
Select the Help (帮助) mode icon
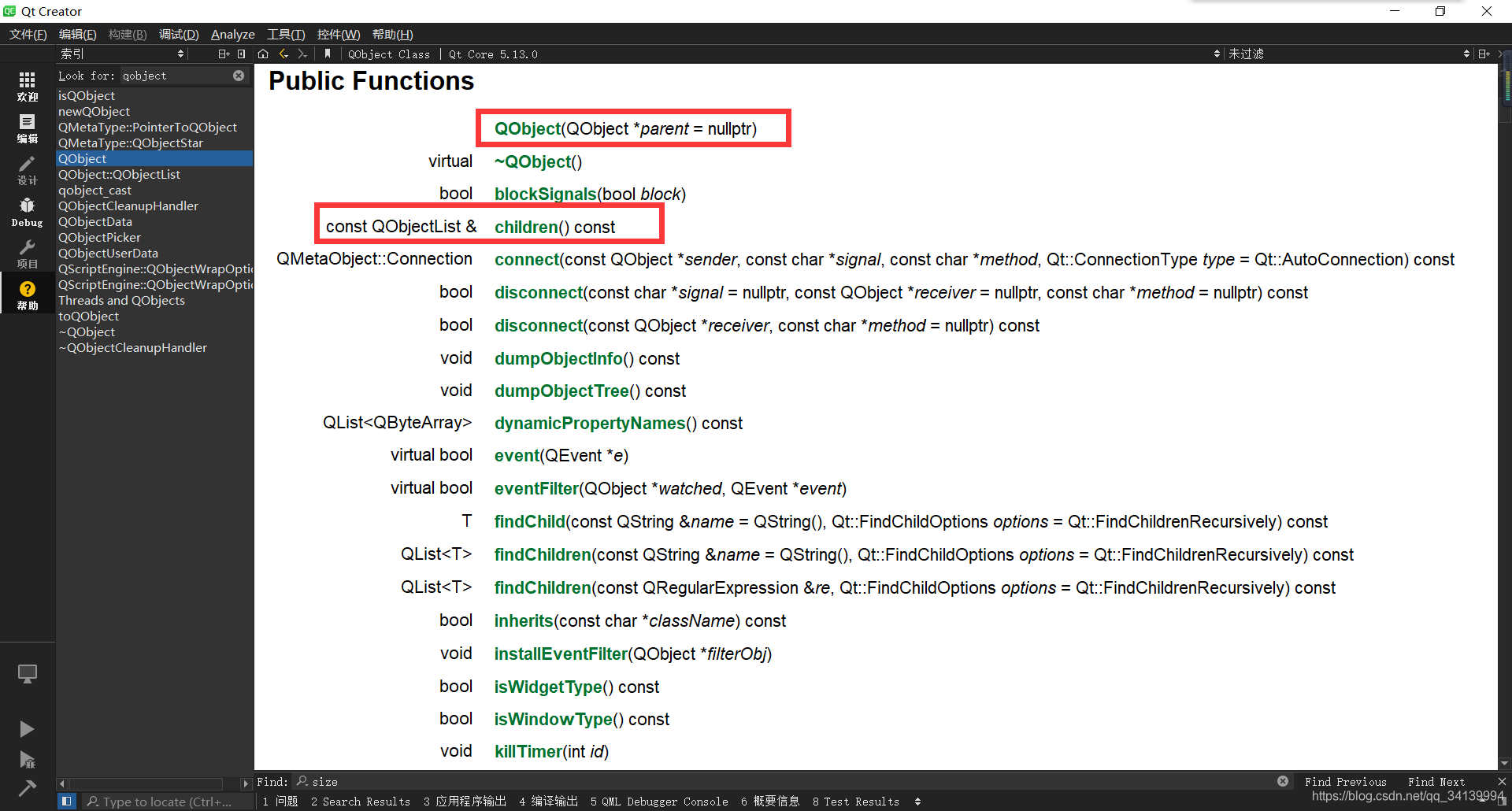click(x=28, y=295)
